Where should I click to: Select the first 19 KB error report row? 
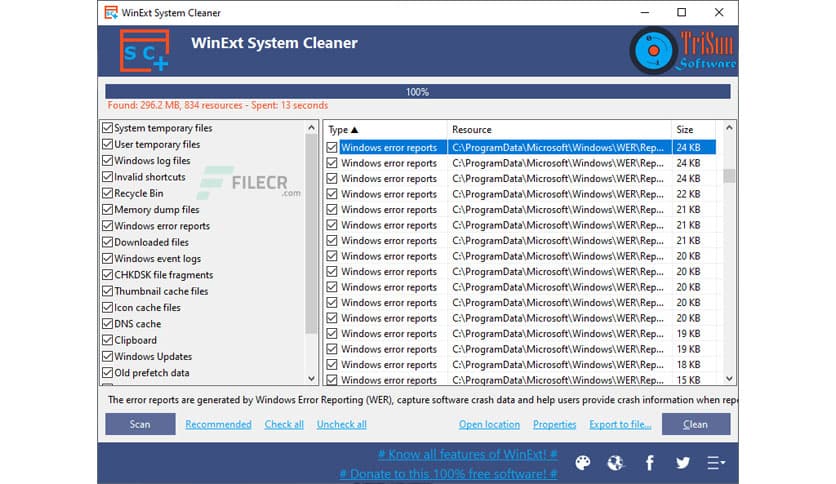coord(520,334)
